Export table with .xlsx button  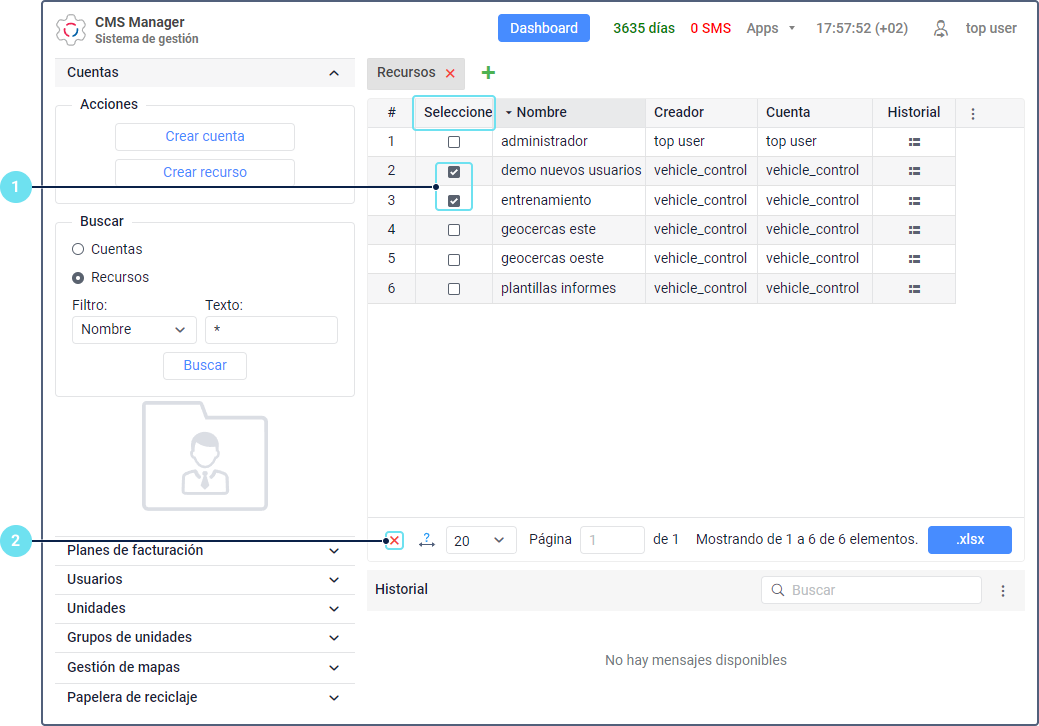pyautogui.click(x=970, y=540)
